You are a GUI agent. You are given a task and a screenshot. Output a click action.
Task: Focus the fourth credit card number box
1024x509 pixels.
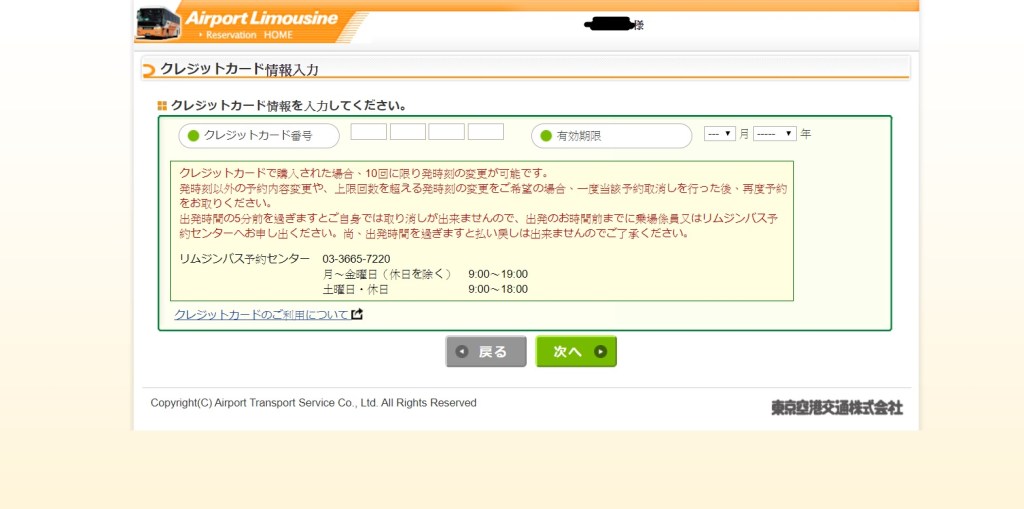(x=485, y=132)
